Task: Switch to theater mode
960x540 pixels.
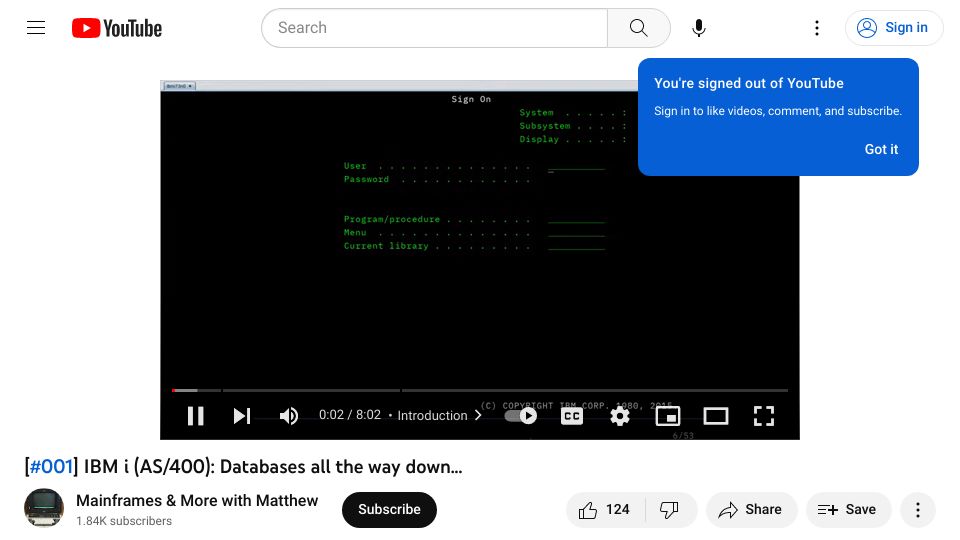Action: pyautogui.click(x=716, y=416)
